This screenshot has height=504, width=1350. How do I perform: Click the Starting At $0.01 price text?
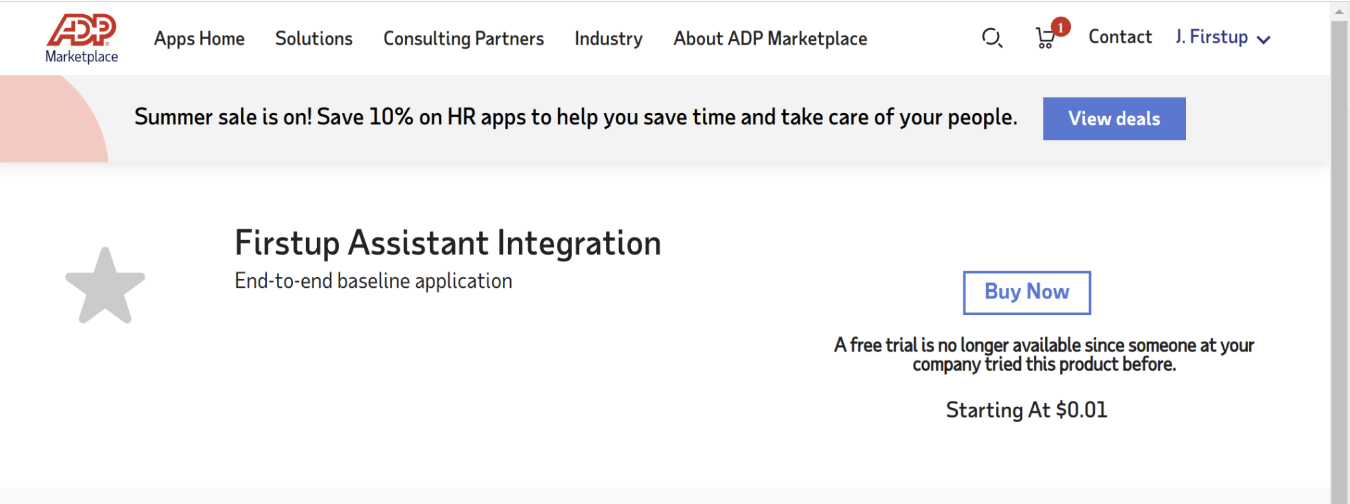[x=1027, y=410]
